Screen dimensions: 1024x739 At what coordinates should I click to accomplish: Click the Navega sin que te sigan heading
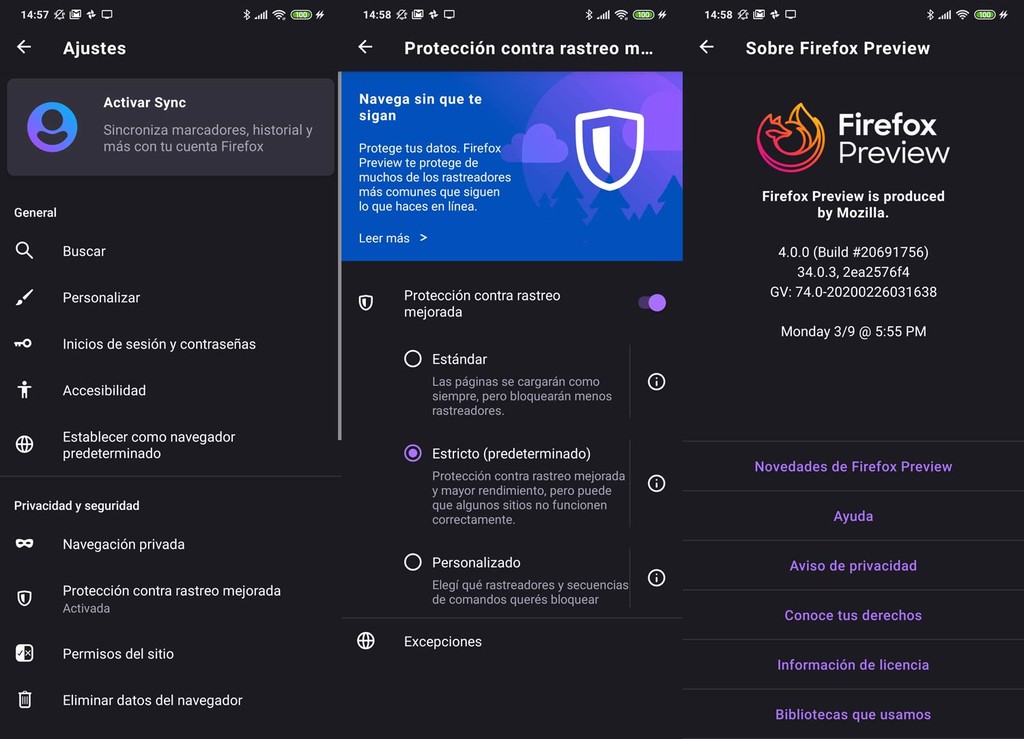(420, 107)
